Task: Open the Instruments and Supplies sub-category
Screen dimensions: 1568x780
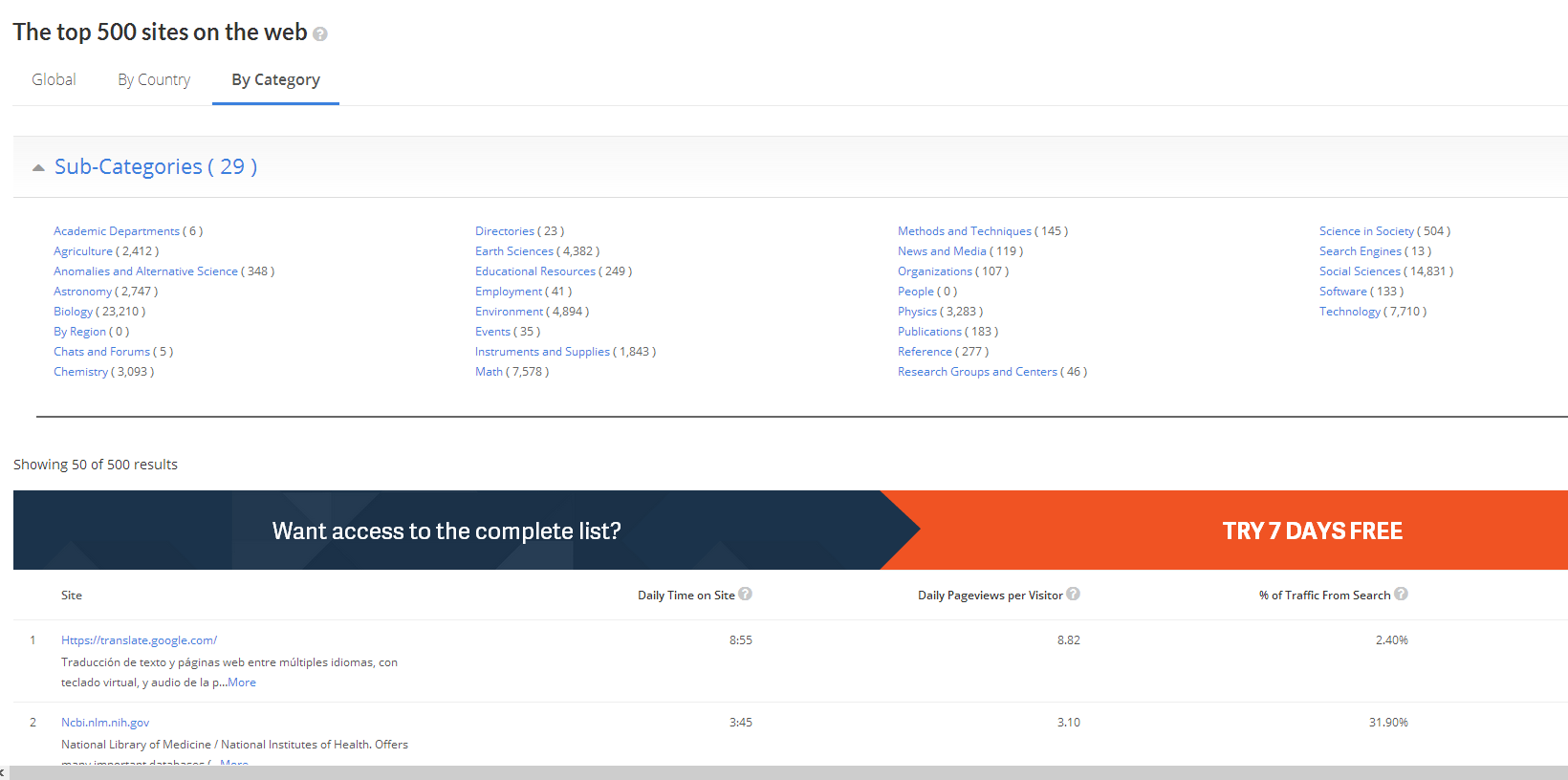Action: (x=542, y=352)
